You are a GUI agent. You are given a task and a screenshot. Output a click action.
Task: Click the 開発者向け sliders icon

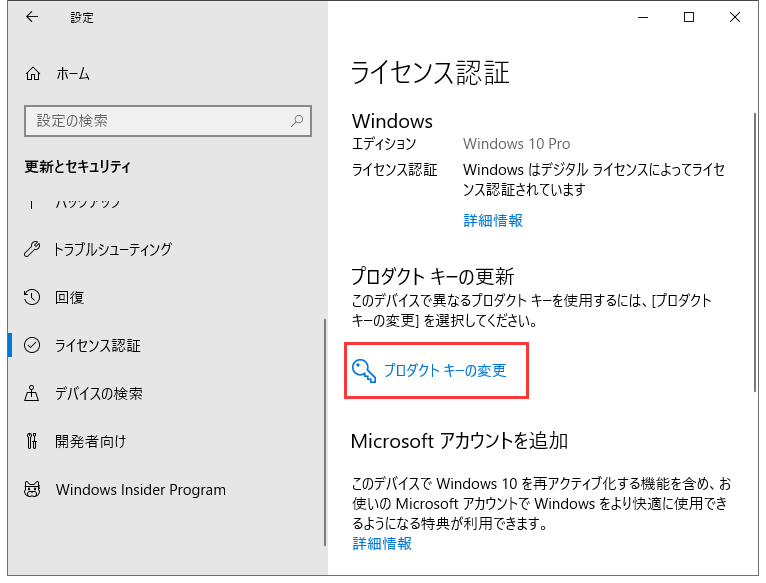(33, 441)
